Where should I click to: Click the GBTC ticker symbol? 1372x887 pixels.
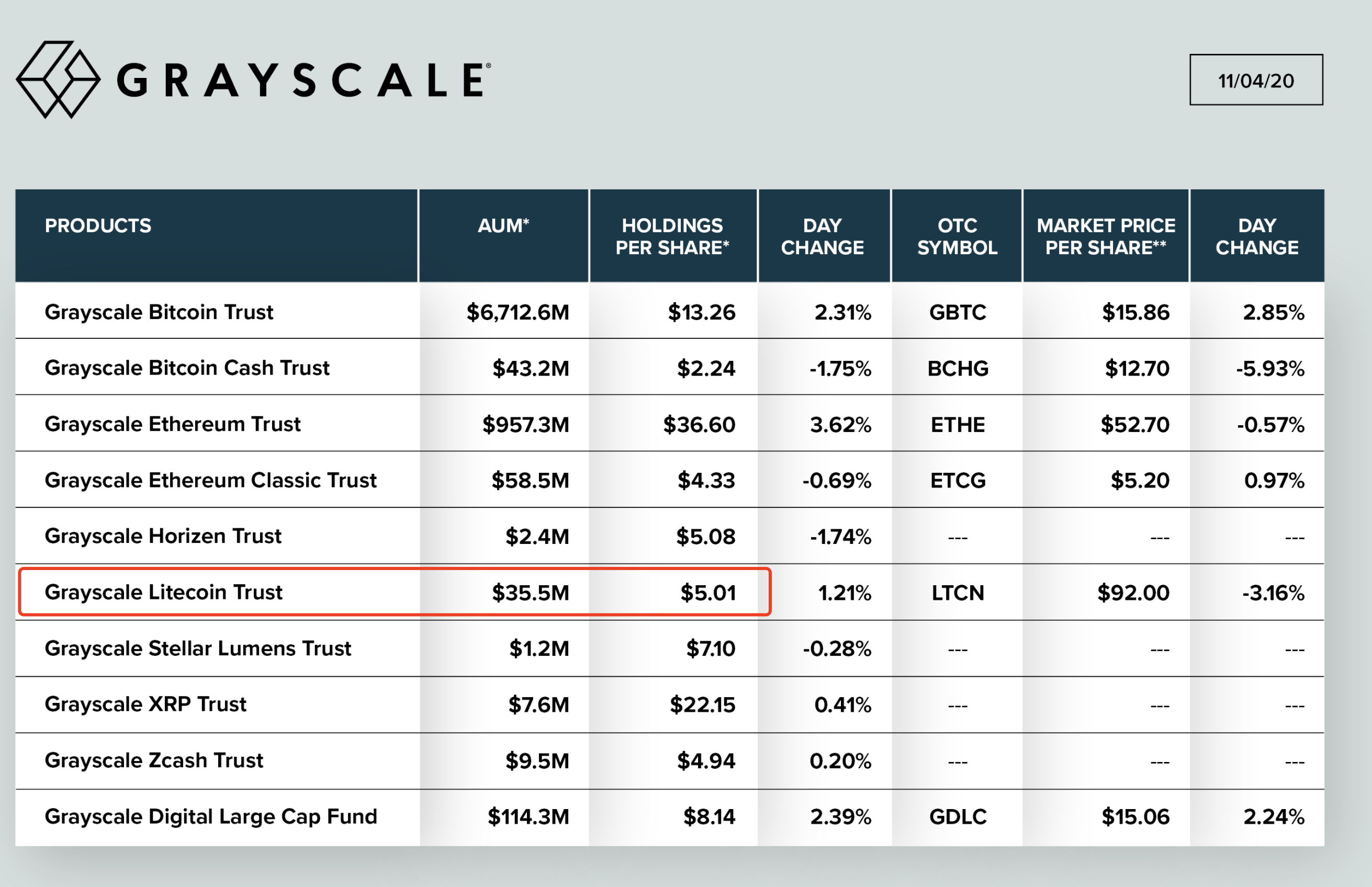click(958, 312)
